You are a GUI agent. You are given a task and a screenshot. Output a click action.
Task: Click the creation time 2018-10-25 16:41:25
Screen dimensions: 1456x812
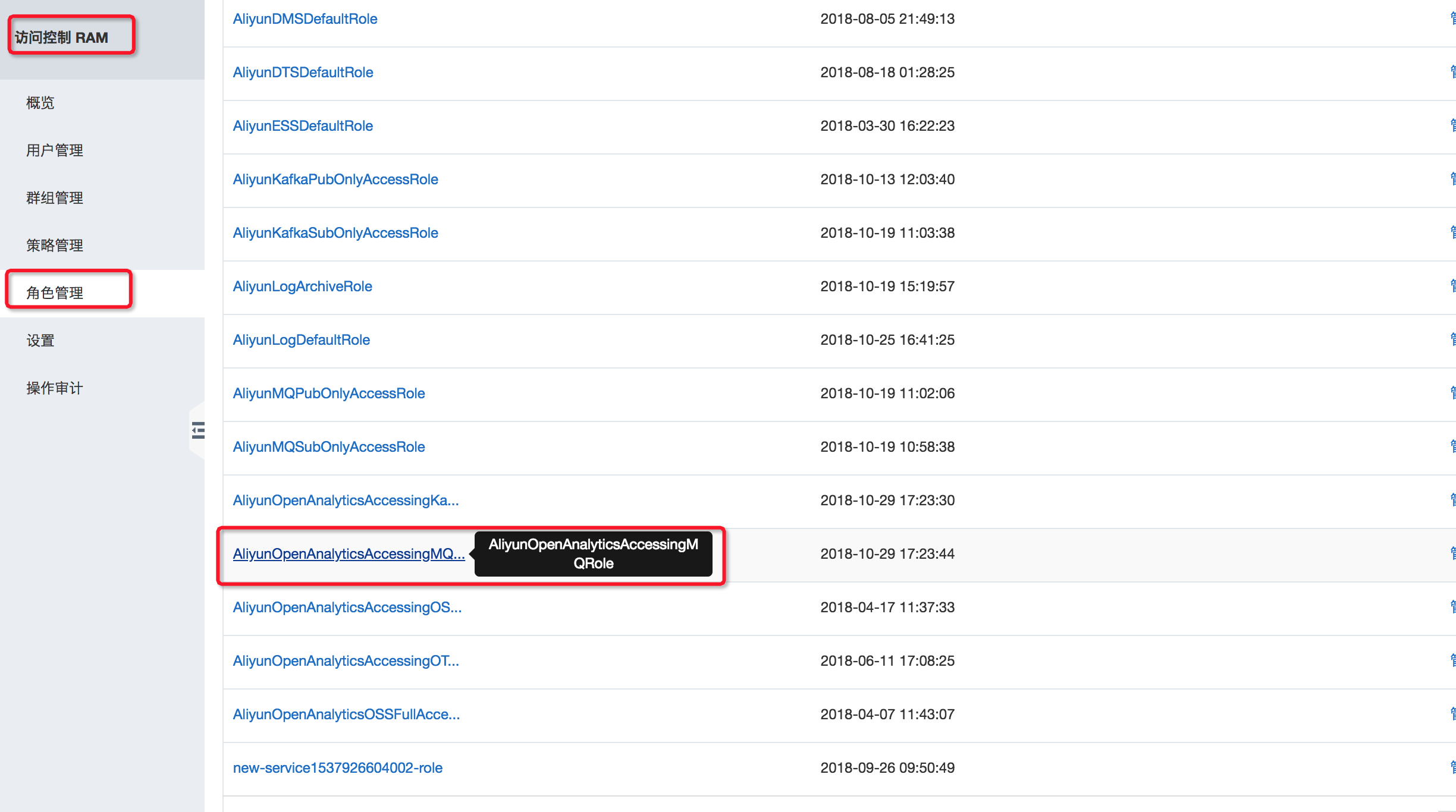point(887,340)
